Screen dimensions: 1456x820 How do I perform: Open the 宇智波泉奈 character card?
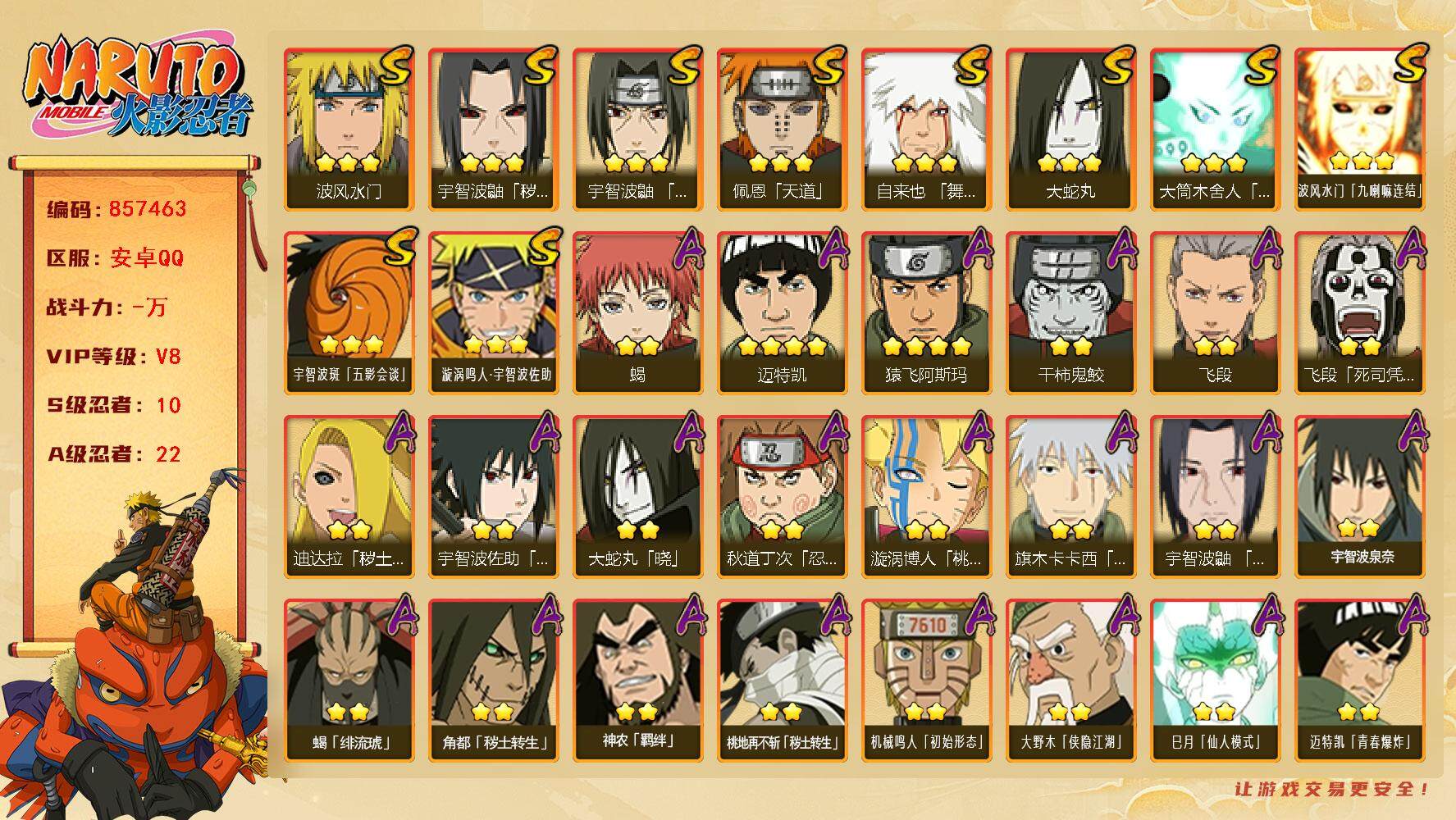pos(1360,497)
